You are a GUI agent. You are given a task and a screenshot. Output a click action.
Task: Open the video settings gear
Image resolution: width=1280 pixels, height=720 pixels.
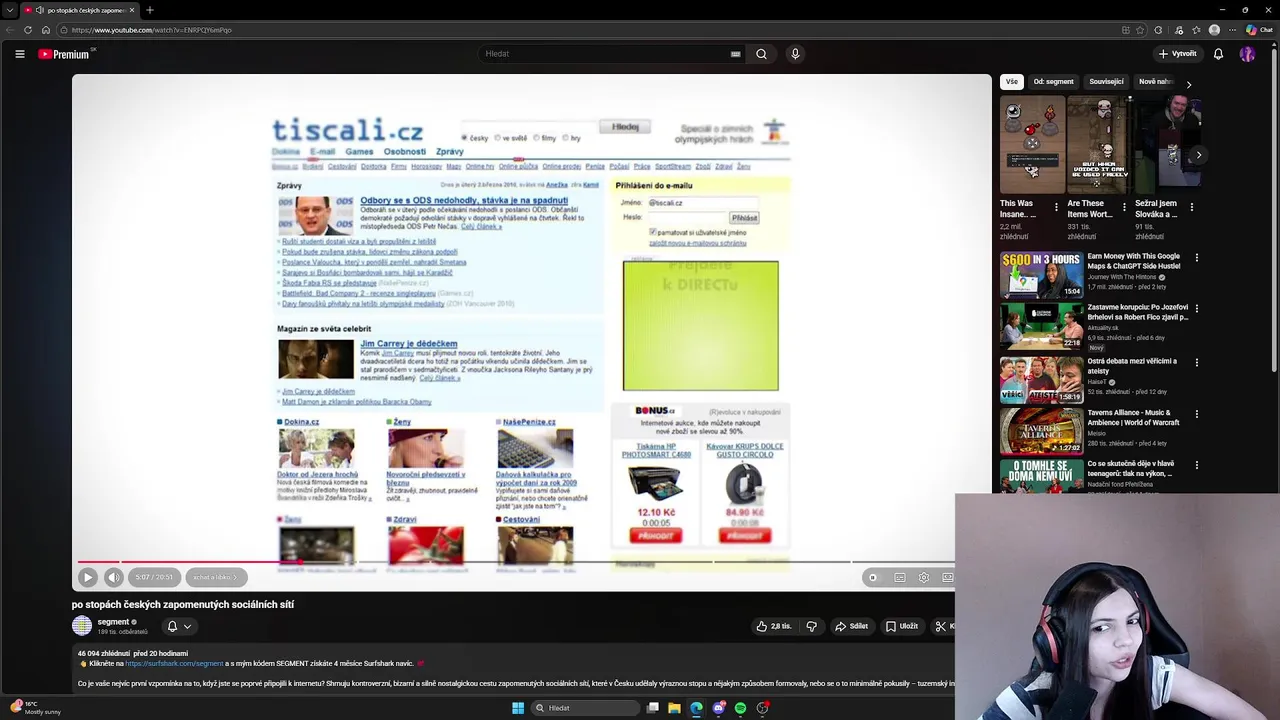point(924,577)
